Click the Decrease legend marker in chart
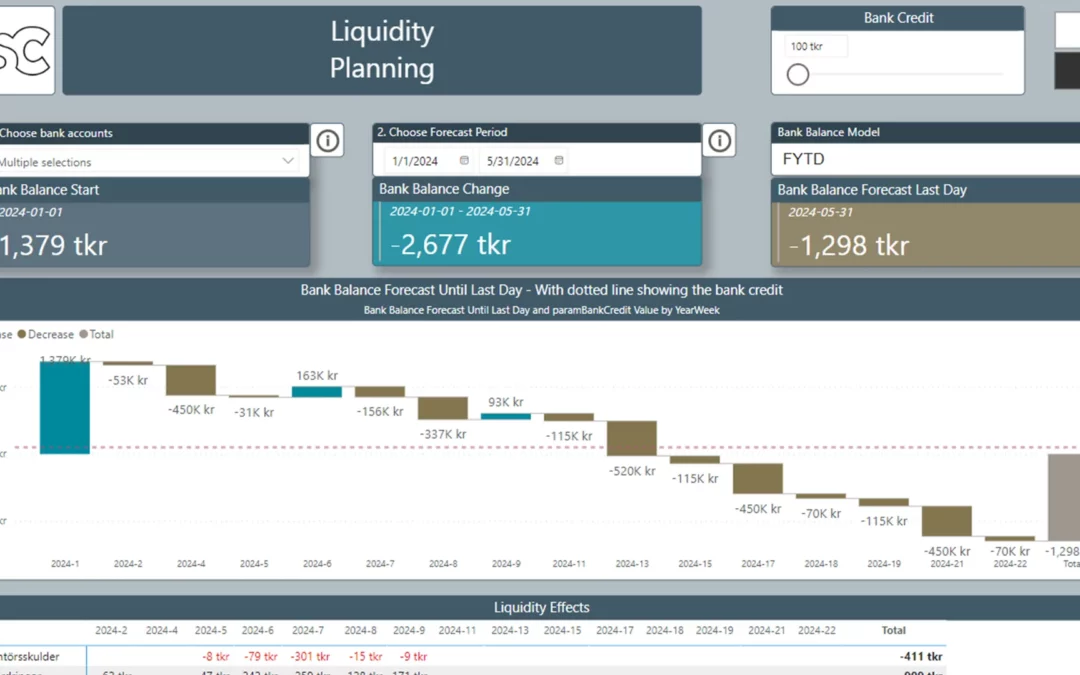Image resolution: width=1080 pixels, height=675 pixels. pyautogui.click(x=23, y=335)
